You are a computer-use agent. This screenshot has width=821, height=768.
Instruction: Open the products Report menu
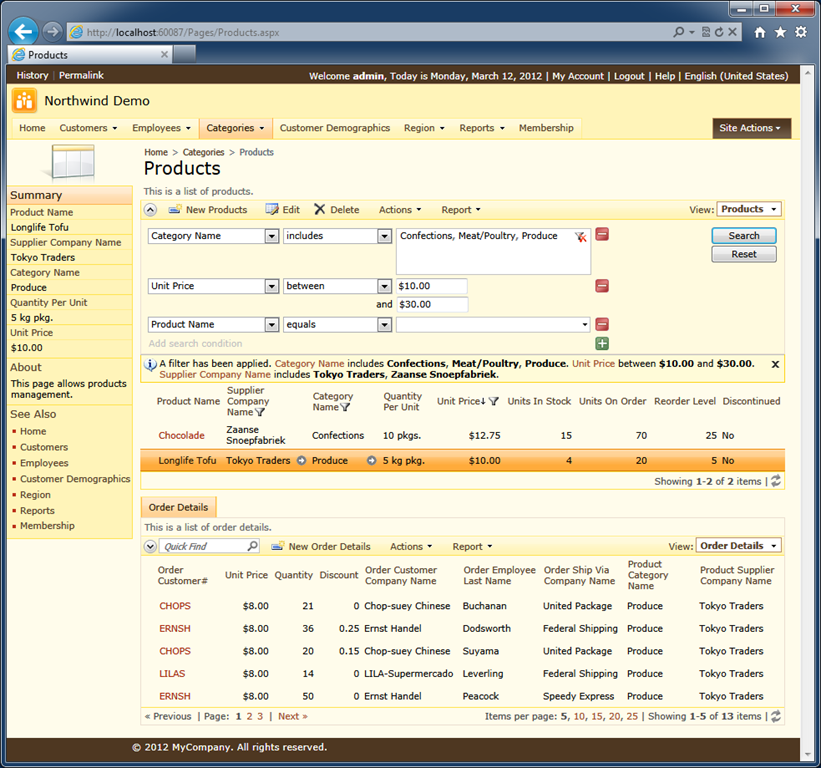(461, 210)
